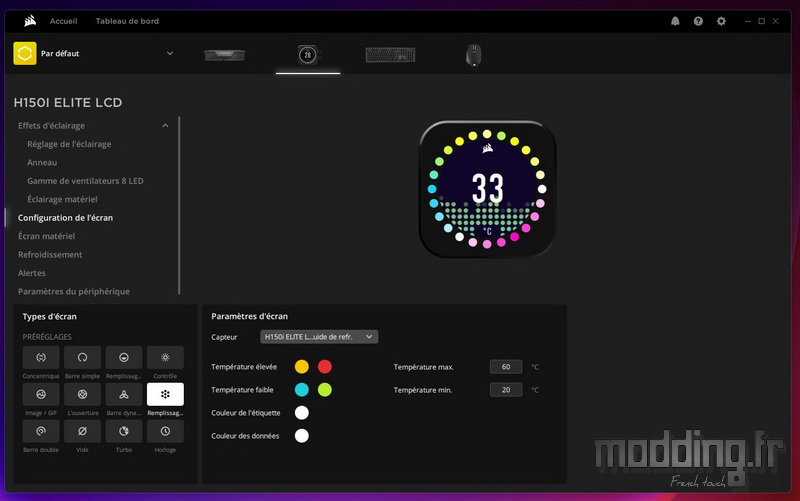Screen dimensions: 800x501
Task: Open the Capteur sensor dropdown
Action: (319, 337)
